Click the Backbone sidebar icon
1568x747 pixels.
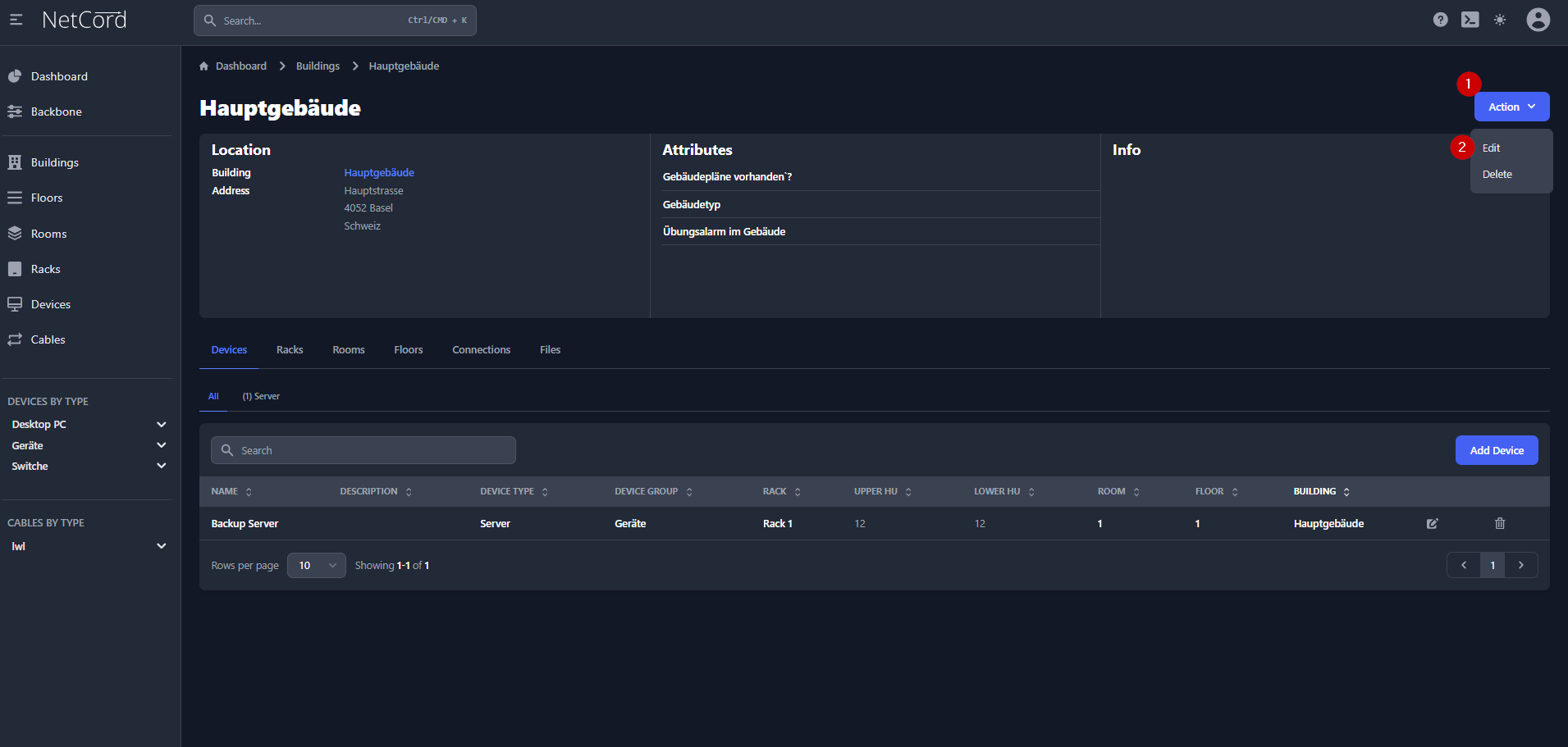[x=15, y=112]
